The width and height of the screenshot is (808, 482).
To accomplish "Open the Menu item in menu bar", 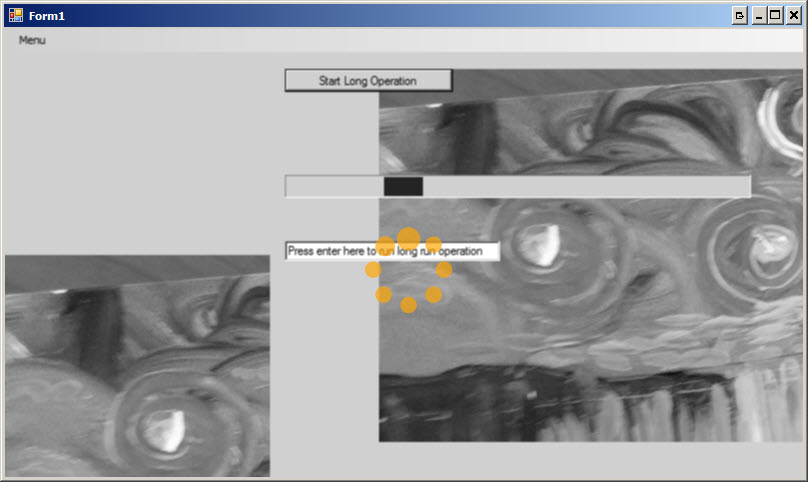I will pyautogui.click(x=32, y=40).
